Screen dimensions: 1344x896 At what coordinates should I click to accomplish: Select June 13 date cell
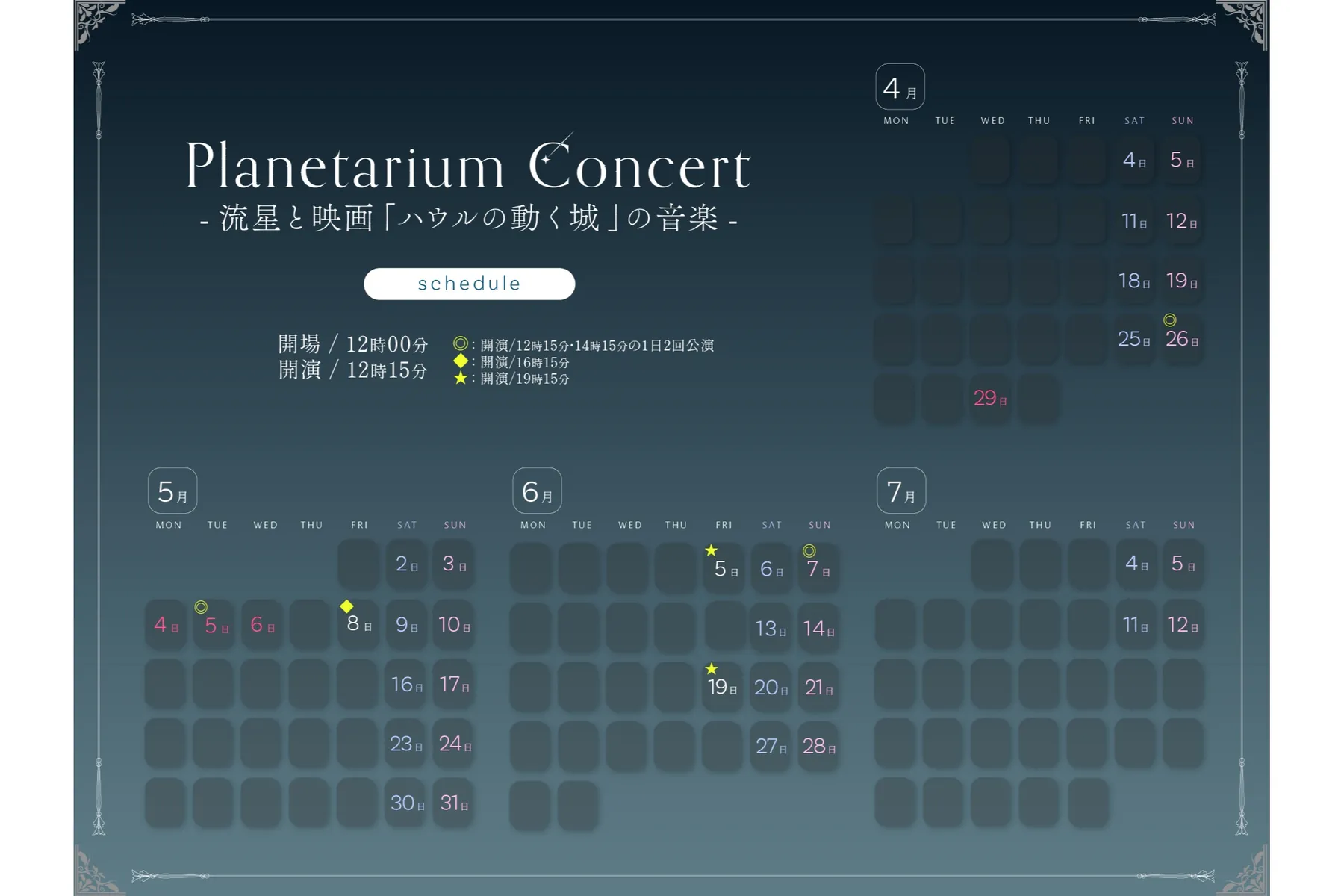pos(771,628)
